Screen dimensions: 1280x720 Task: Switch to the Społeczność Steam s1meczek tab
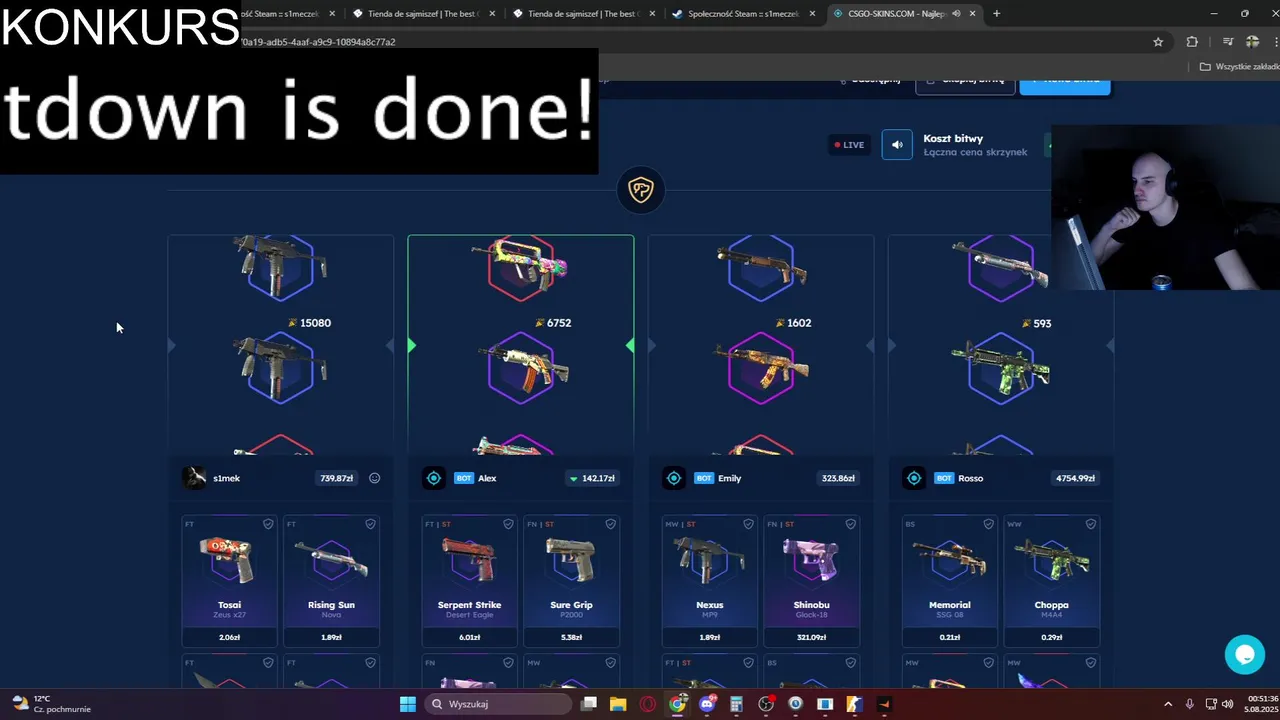pyautogui.click(x=742, y=14)
